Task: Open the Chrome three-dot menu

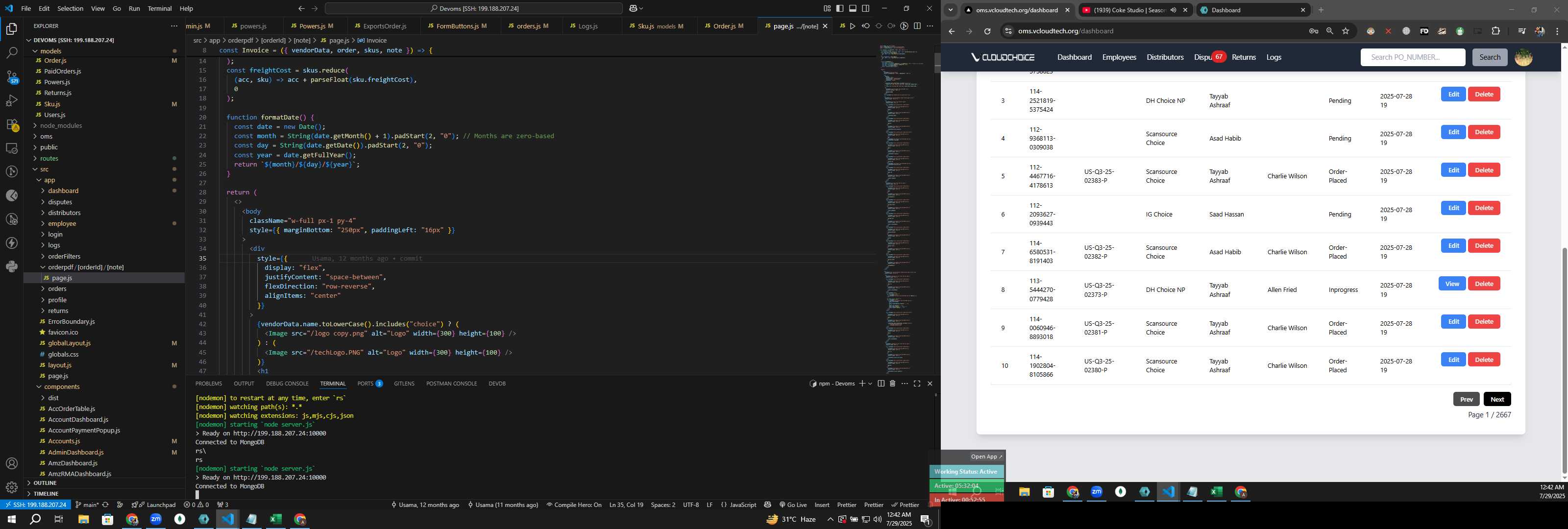Action: point(1557,31)
